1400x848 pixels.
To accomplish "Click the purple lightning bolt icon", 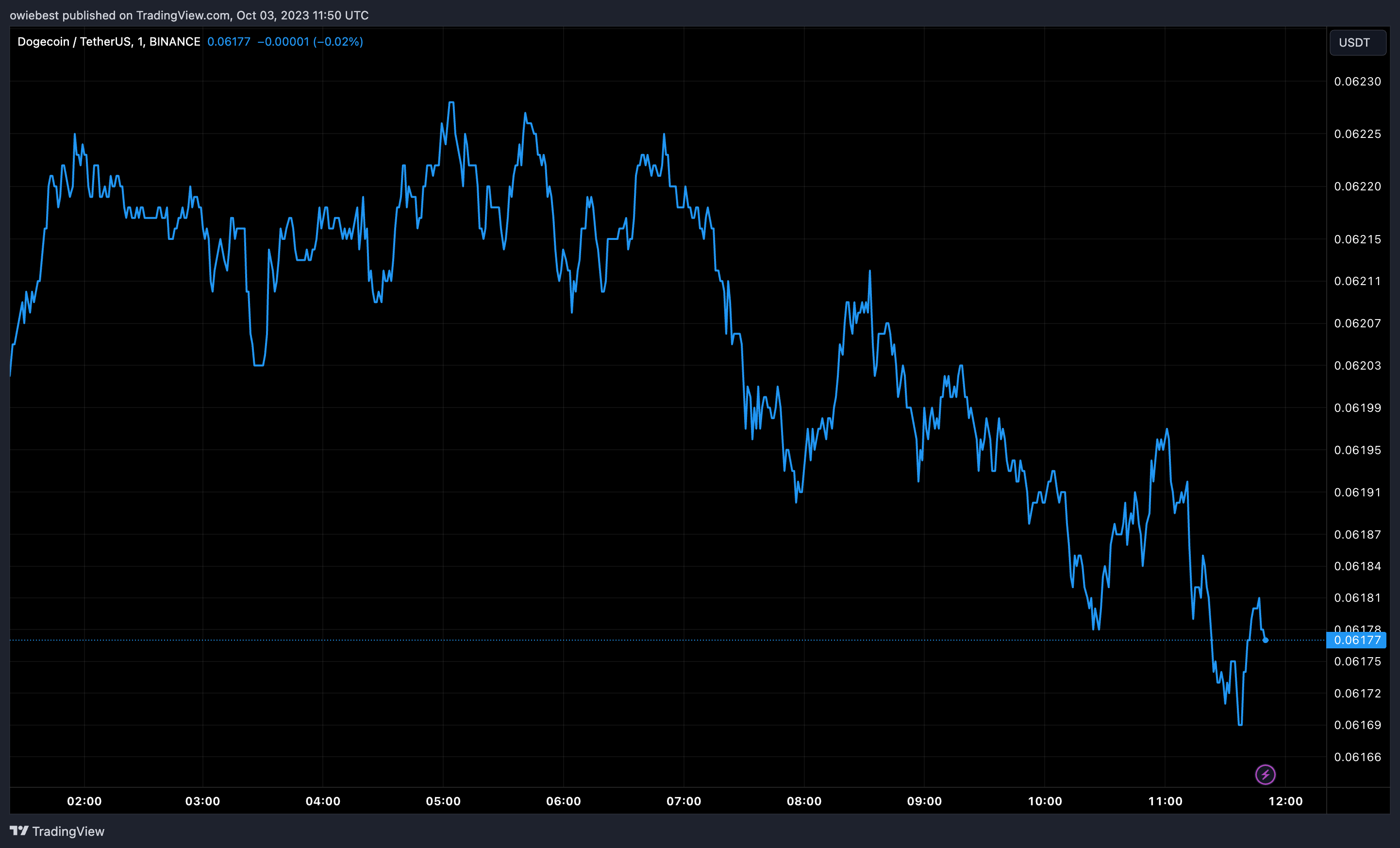I will click(1265, 774).
